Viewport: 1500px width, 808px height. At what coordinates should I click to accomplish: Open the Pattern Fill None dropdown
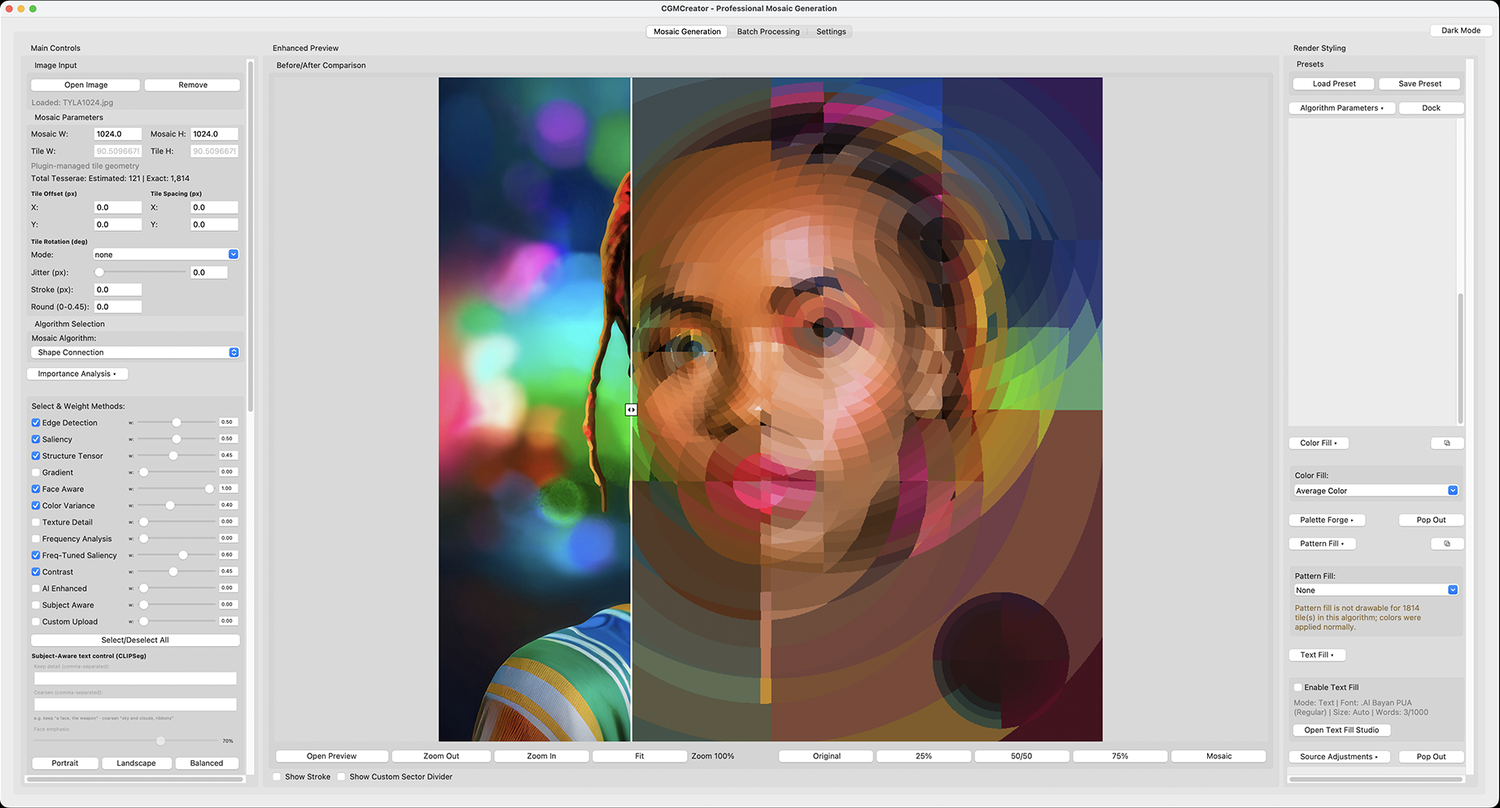1376,590
